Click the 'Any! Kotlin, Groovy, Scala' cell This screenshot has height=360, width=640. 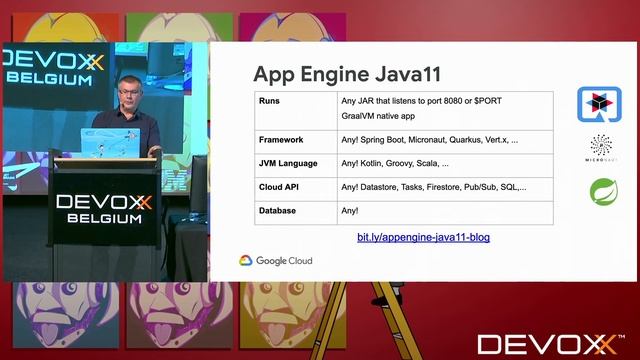[x=445, y=166]
